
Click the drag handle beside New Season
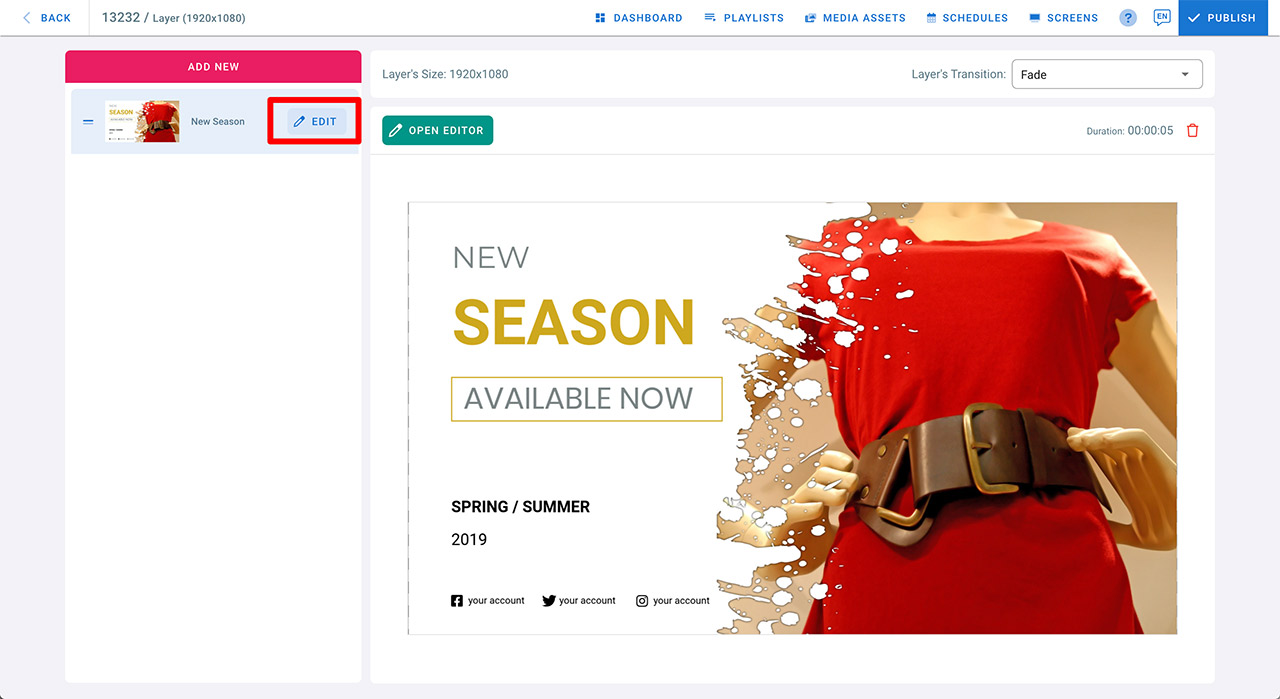click(x=88, y=122)
